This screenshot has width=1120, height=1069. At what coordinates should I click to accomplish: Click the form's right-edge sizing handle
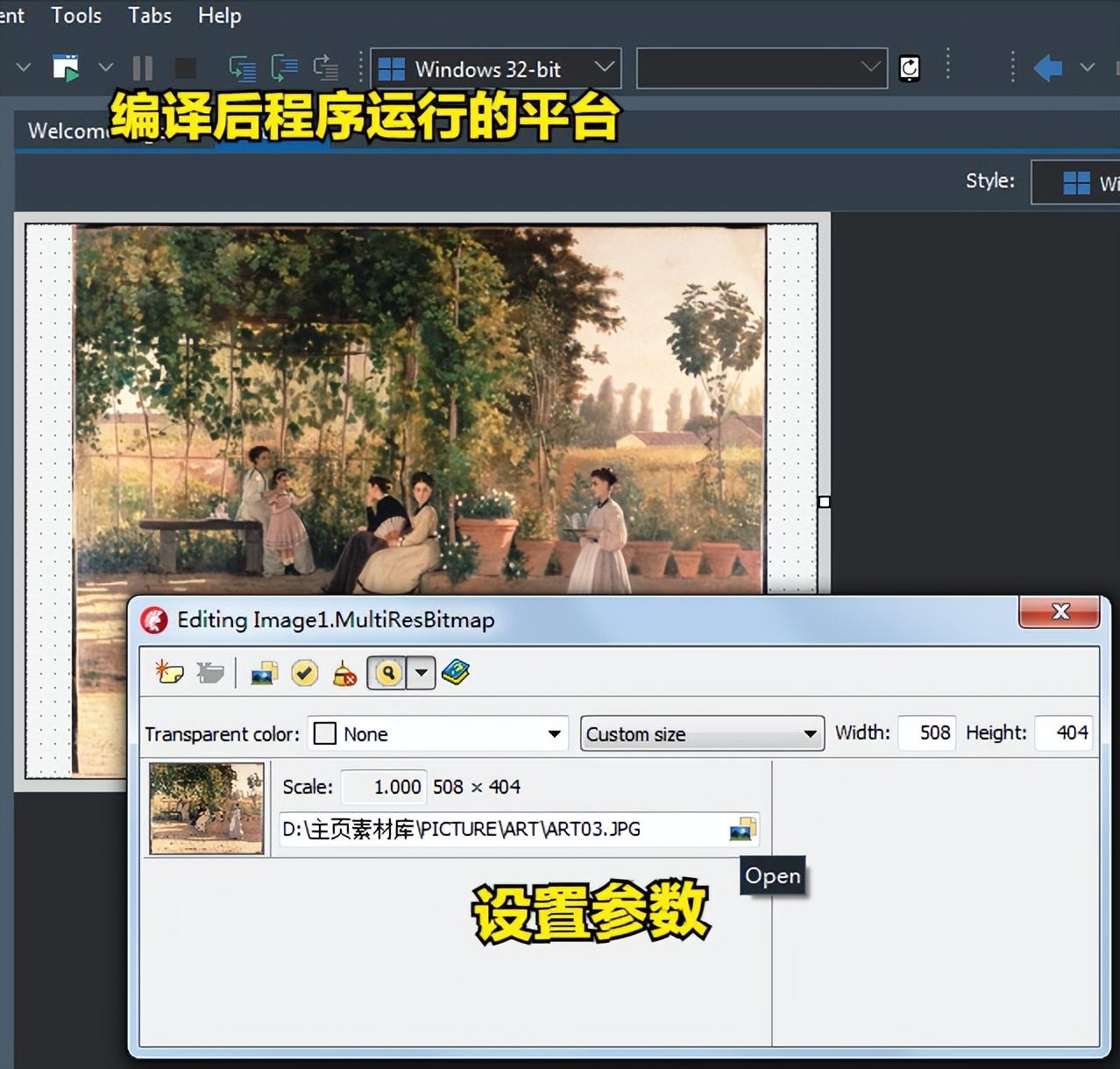tap(824, 502)
